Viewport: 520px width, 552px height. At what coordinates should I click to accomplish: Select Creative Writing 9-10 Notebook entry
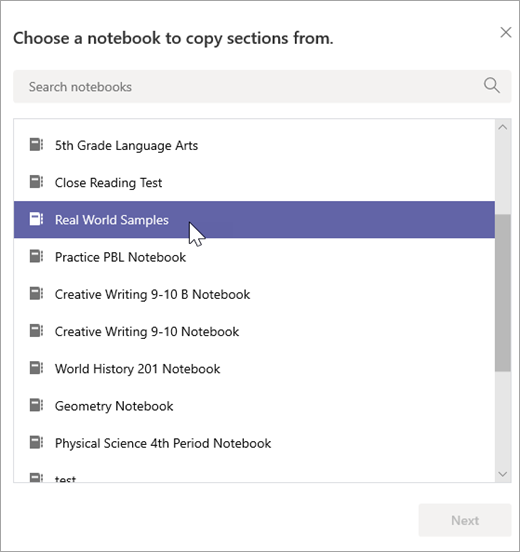[x=254, y=331]
